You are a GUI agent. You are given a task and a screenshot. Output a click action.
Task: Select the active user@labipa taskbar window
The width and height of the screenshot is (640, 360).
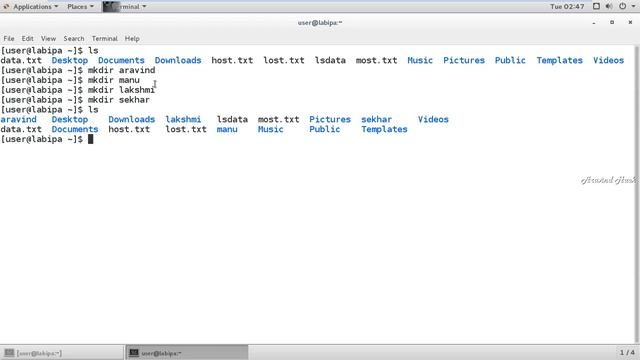(187, 353)
